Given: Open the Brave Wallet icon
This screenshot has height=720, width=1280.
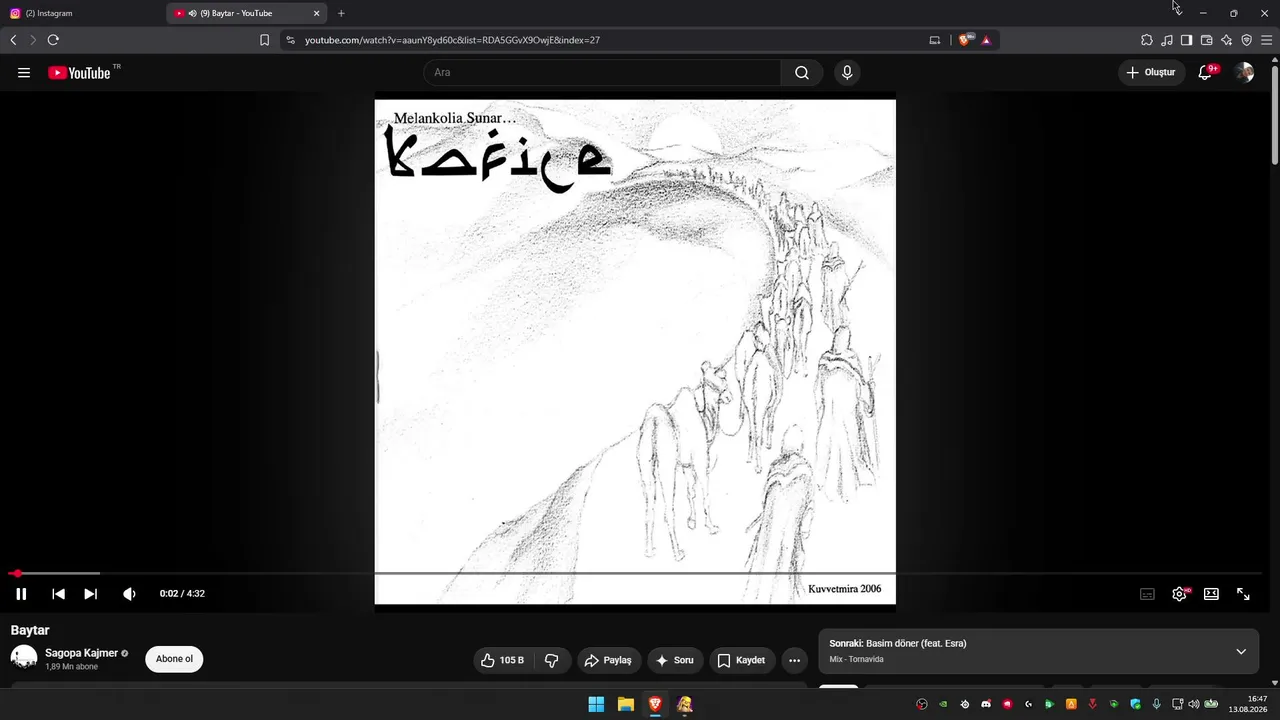Looking at the screenshot, I should [x=1206, y=40].
